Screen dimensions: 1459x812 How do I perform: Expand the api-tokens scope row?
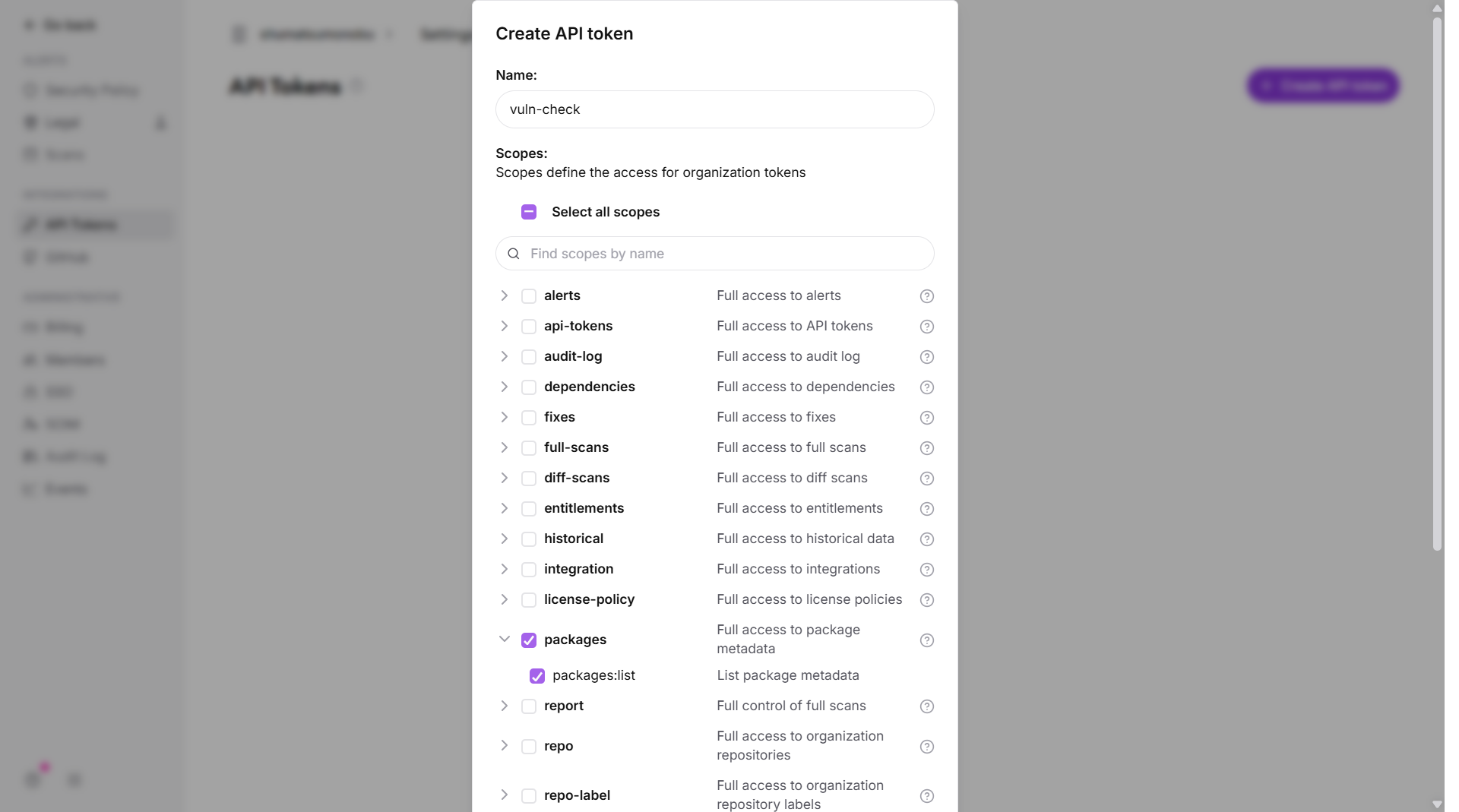(x=504, y=326)
